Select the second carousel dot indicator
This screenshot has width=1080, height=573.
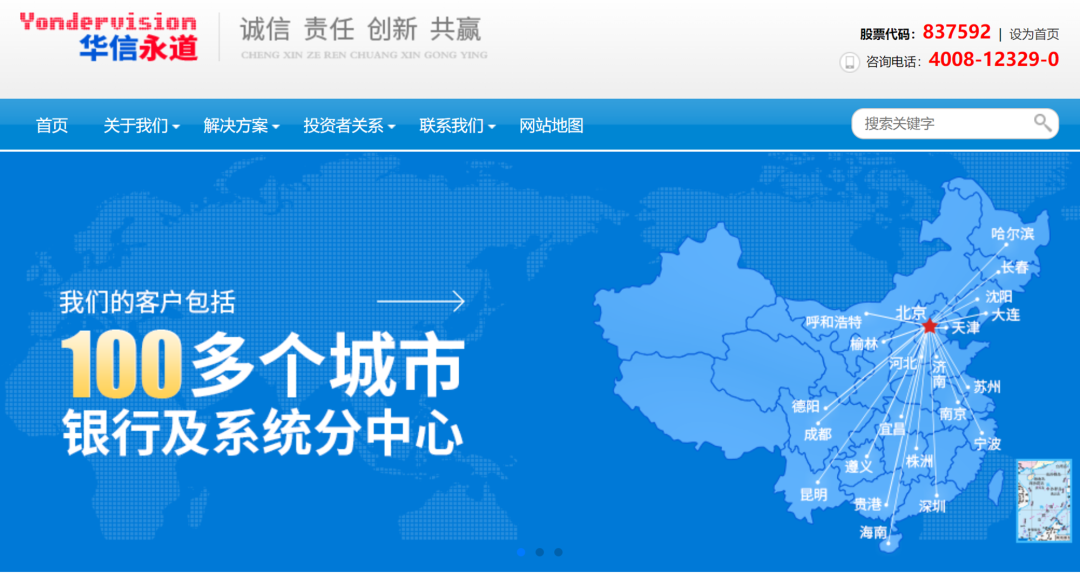click(x=540, y=552)
